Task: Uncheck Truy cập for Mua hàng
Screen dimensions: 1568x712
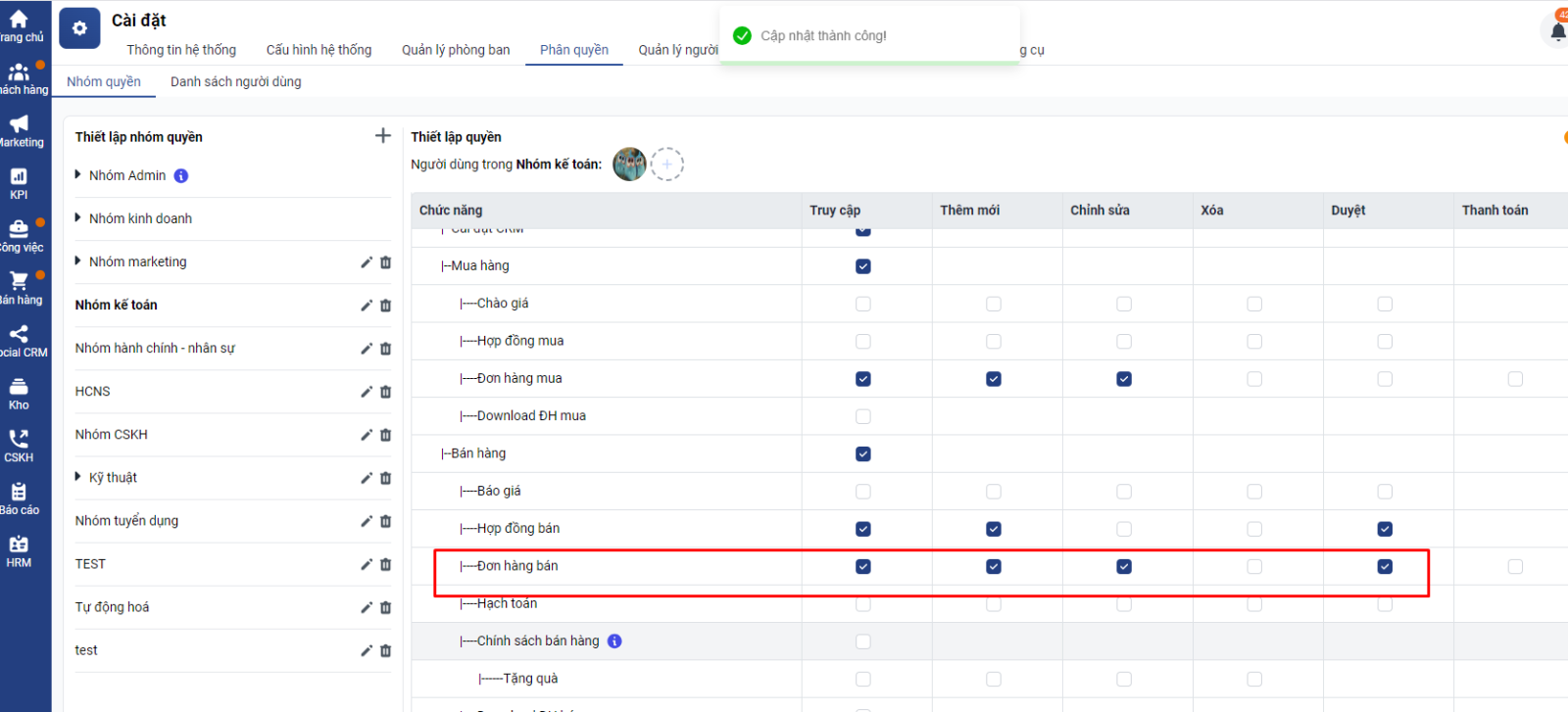Action: [863, 266]
